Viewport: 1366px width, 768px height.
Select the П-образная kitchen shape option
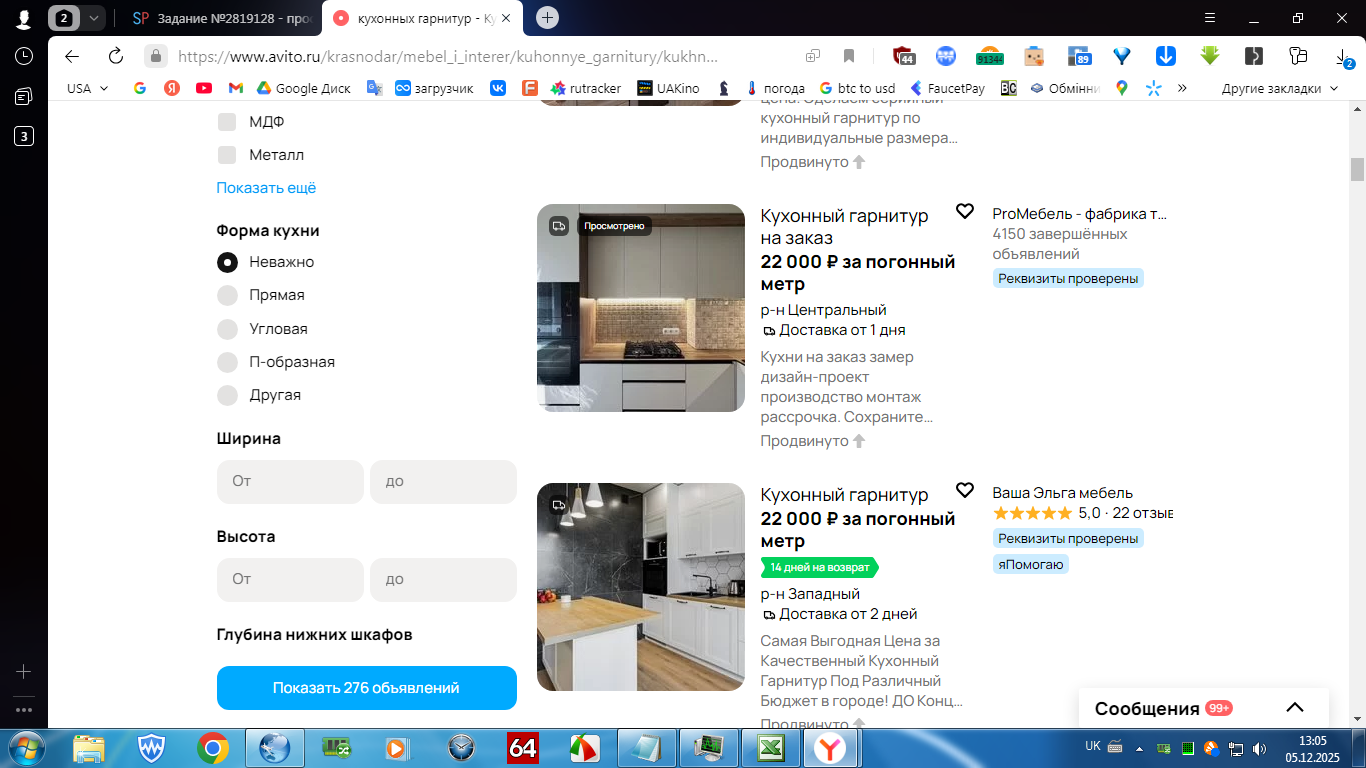tap(228, 362)
